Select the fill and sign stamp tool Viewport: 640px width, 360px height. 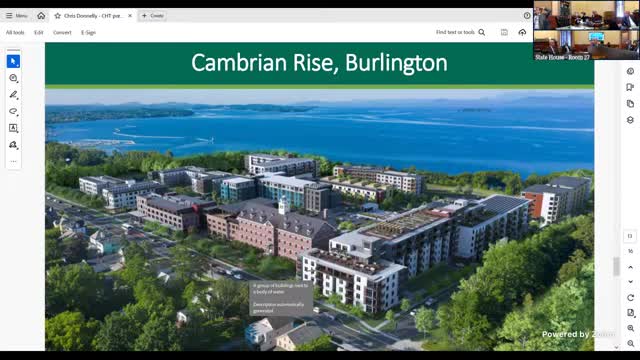13,145
